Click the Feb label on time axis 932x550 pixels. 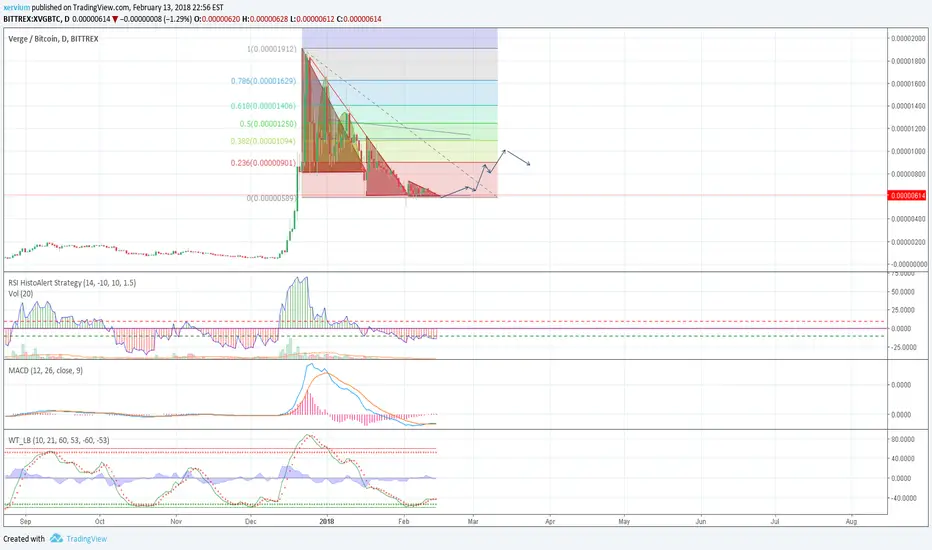point(404,521)
